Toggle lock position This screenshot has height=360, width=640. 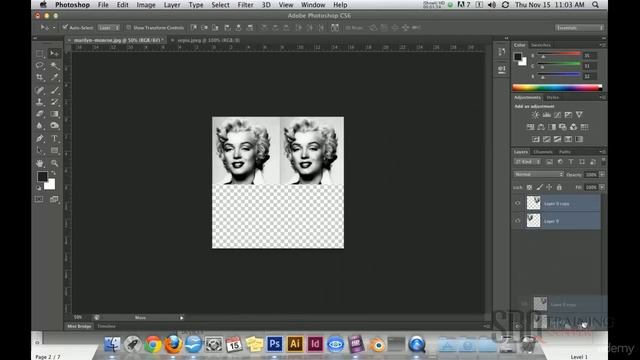549,187
